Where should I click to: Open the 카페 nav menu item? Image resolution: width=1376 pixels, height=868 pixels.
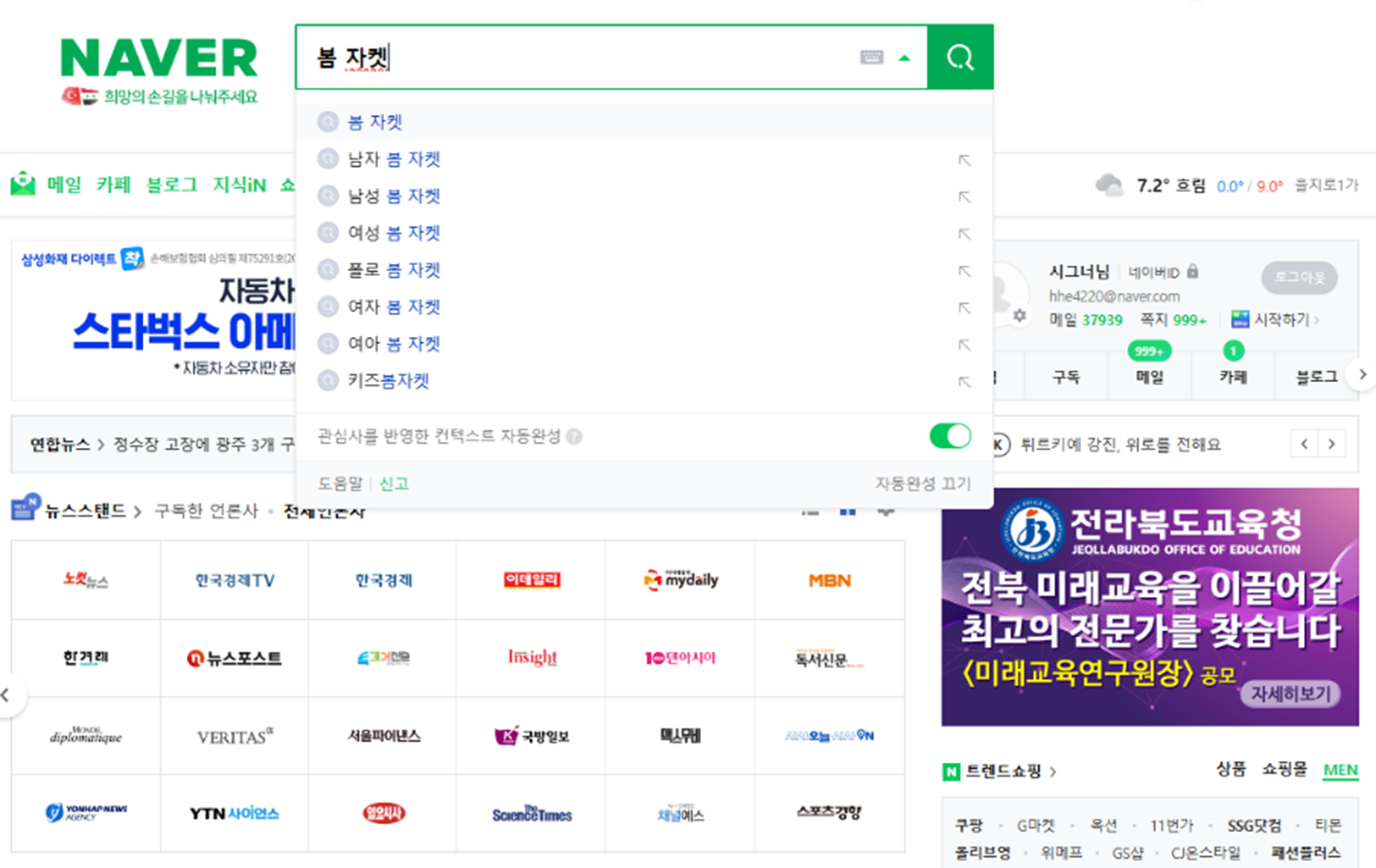coord(113,184)
